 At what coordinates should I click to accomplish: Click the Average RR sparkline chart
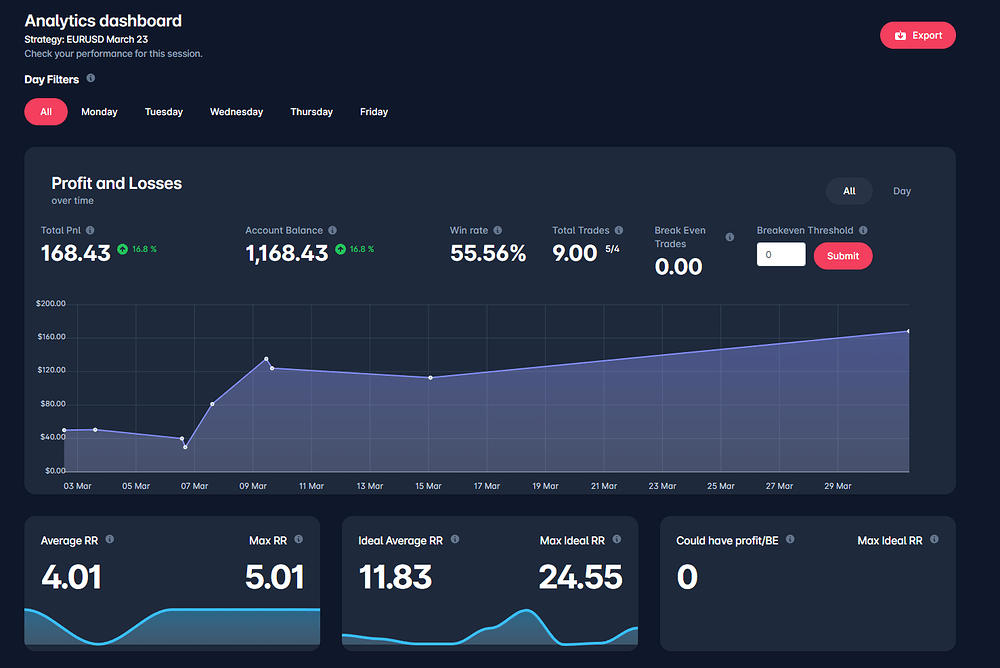click(172, 627)
